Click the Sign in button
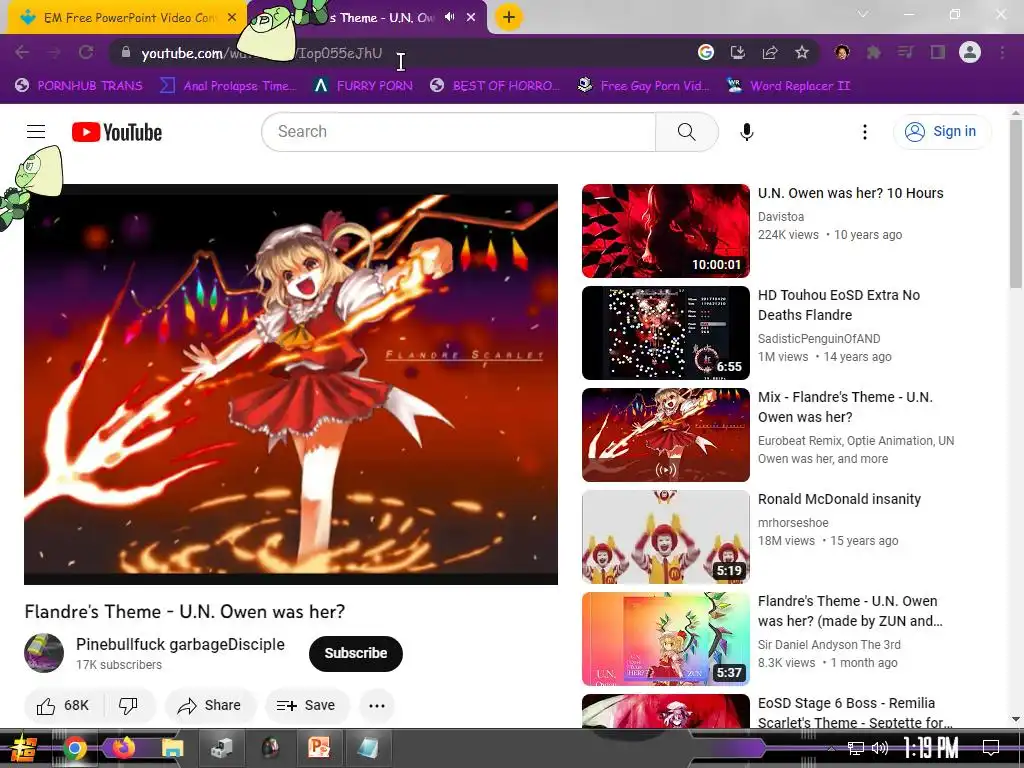1024x768 pixels. tap(941, 131)
